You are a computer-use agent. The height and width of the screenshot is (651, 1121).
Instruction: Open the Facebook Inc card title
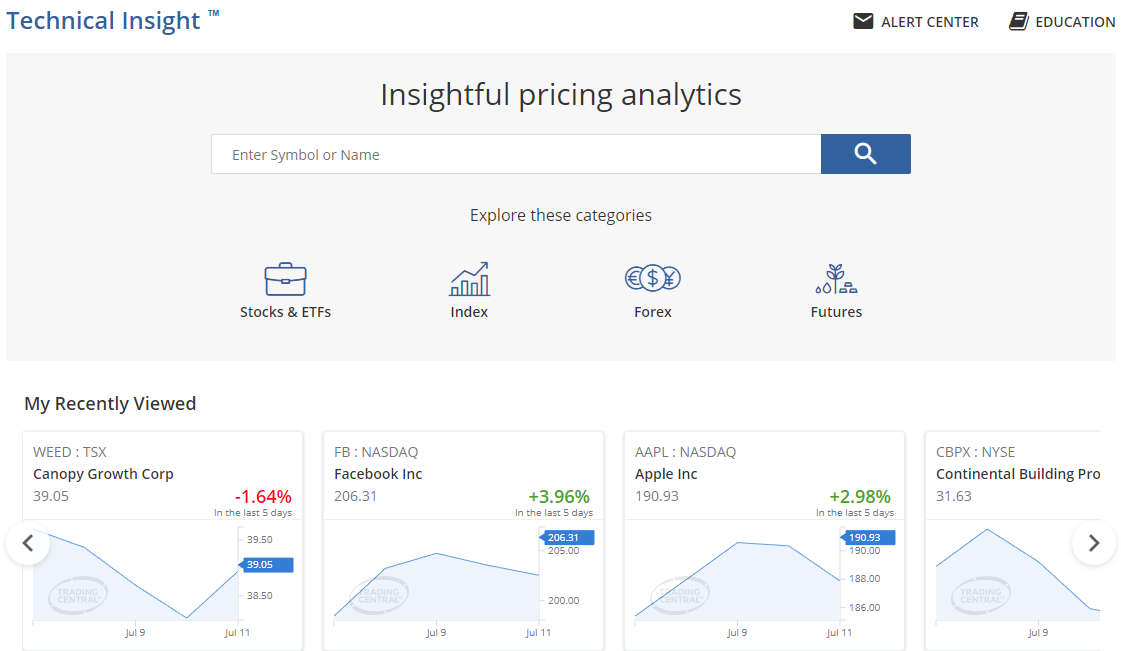pyautogui.click(x=378, y=474)
